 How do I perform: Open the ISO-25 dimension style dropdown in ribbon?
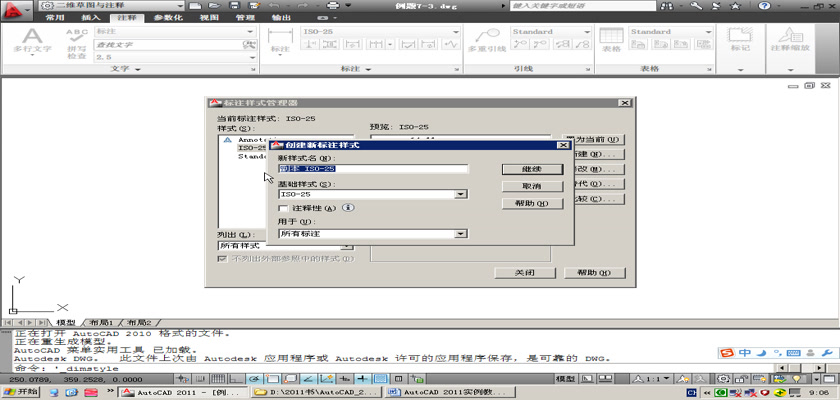coord(456,32)
